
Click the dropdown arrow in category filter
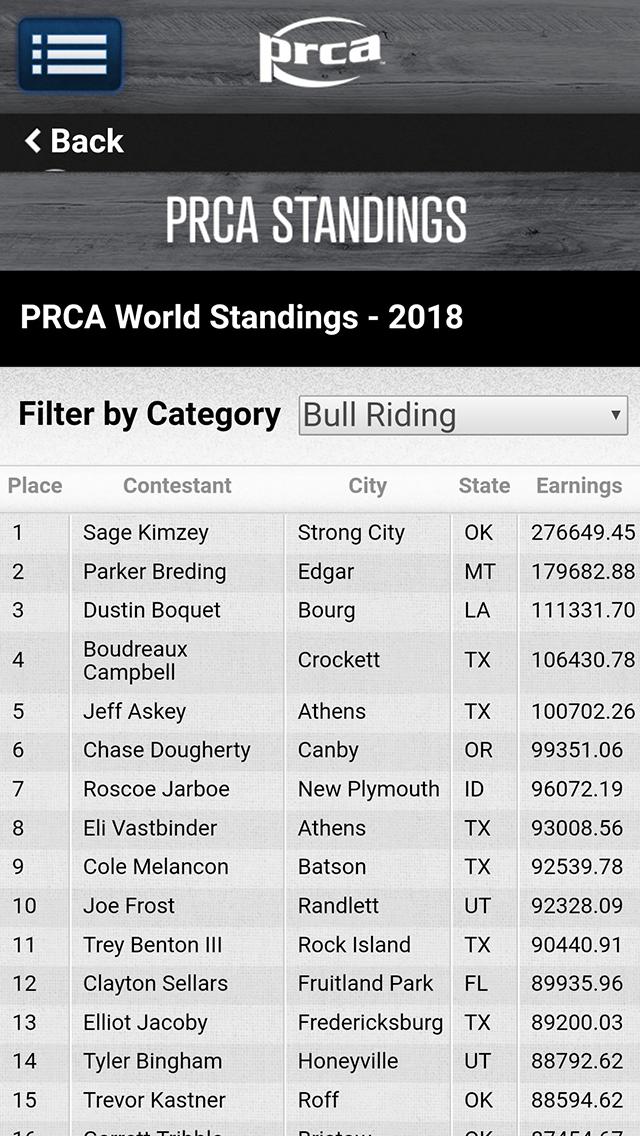616,415
